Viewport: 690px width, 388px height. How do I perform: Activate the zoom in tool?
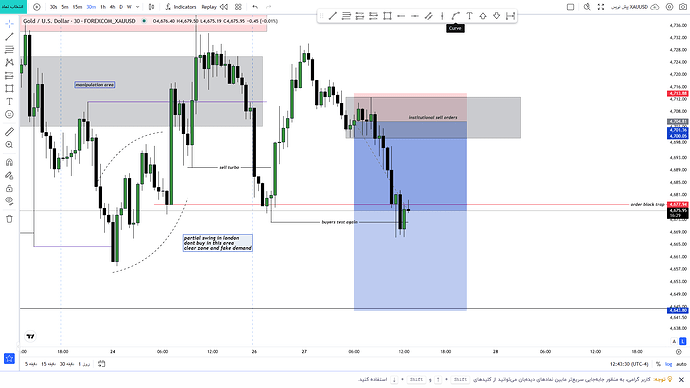(9, 145)
